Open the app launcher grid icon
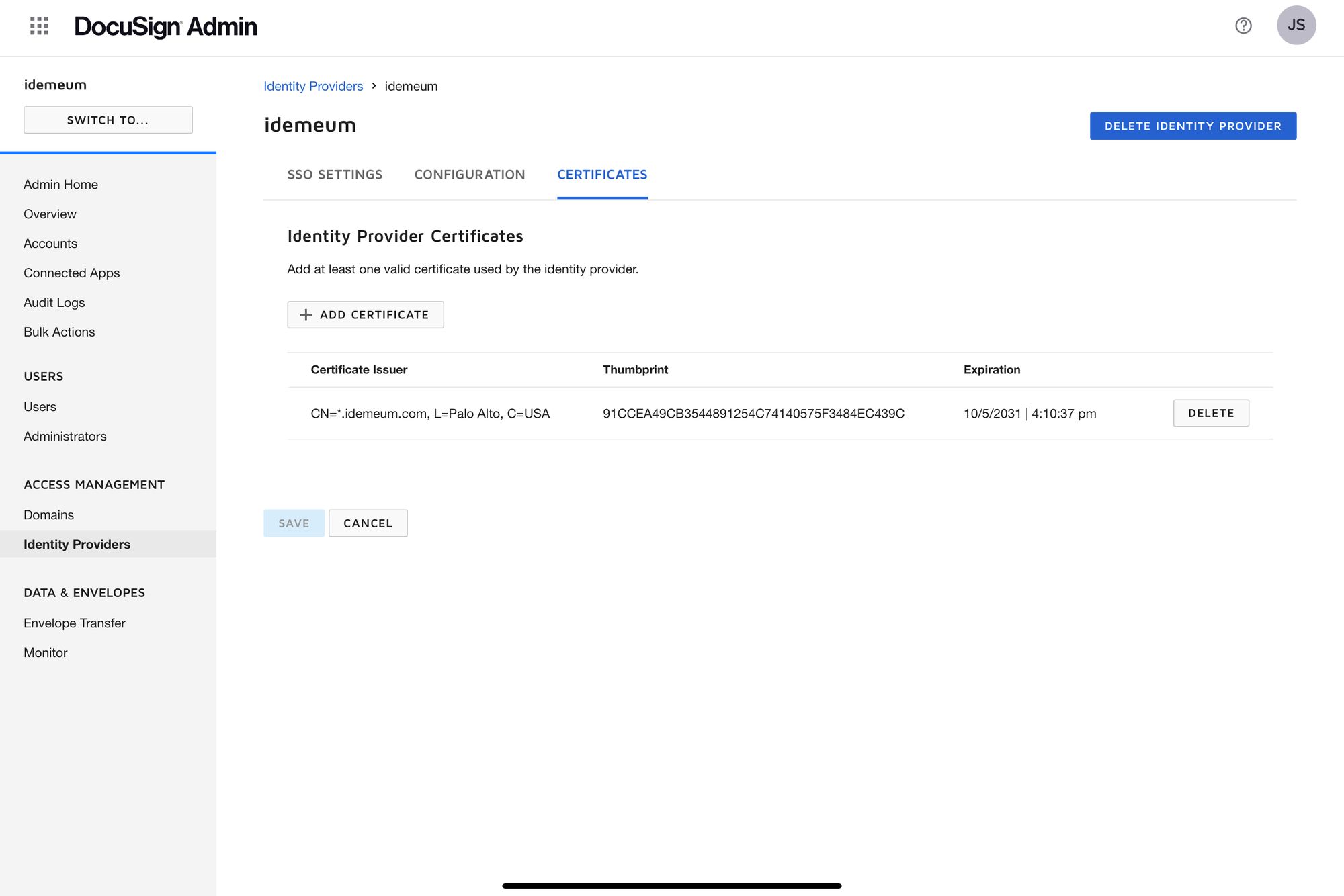This screenshot has height=896, width=1344. [40, 26]
